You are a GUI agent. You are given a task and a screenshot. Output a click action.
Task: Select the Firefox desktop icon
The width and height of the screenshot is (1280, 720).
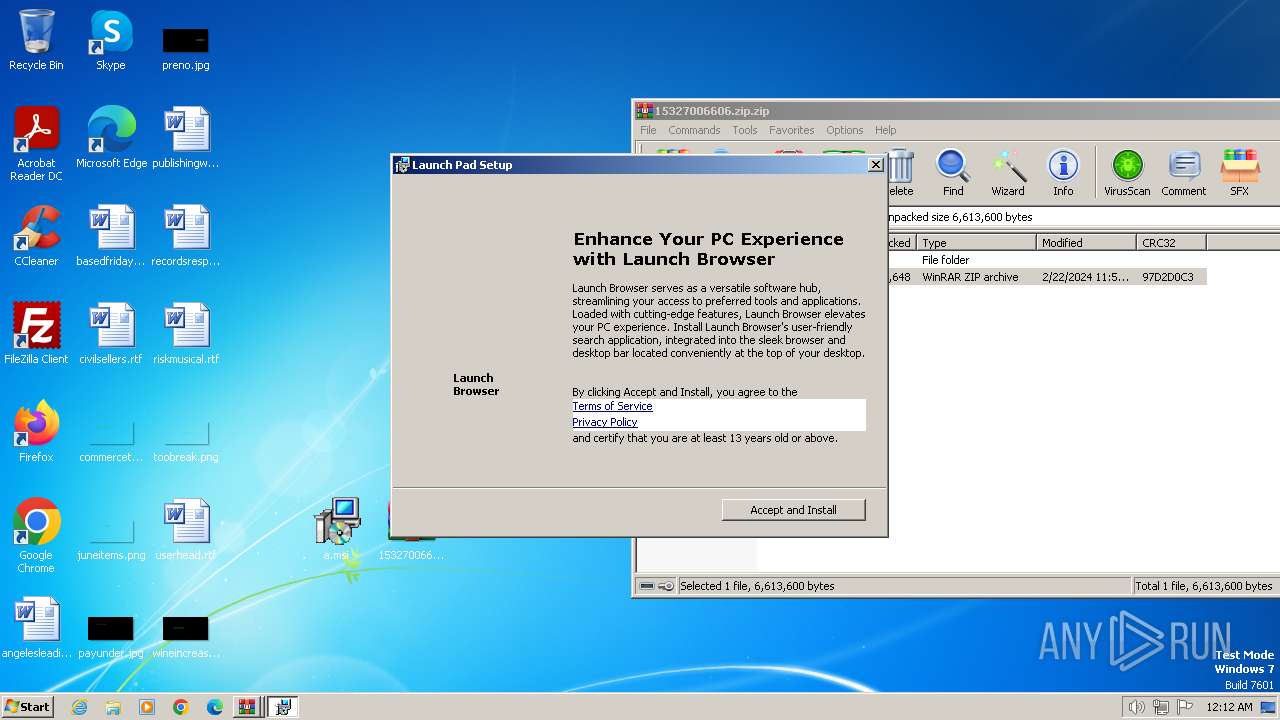(x=36, y=432)
